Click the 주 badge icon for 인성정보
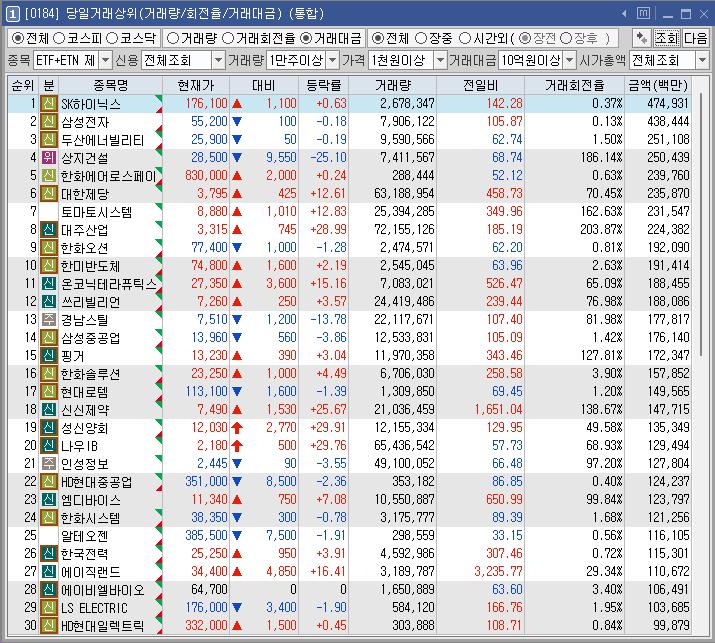This screenshot has height=643, width=715. (x=48, y=463)
